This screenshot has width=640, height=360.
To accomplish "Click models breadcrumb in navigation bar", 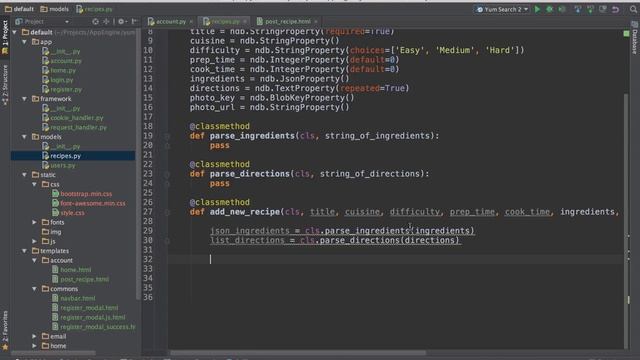I will point(54,9).
